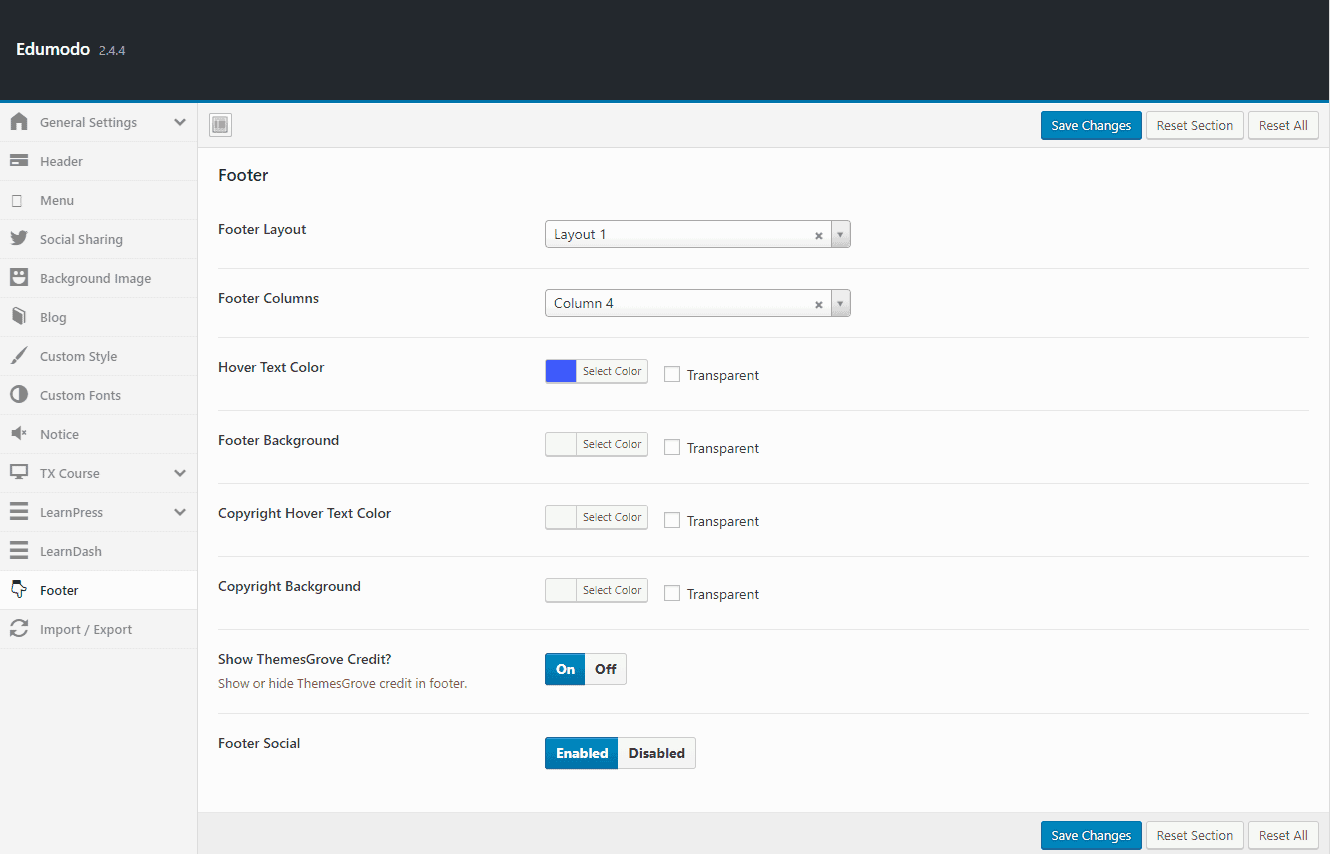Click the top Save Changes button
The height and width of the screenshot is (854, 1330).
click(1091, 126)
